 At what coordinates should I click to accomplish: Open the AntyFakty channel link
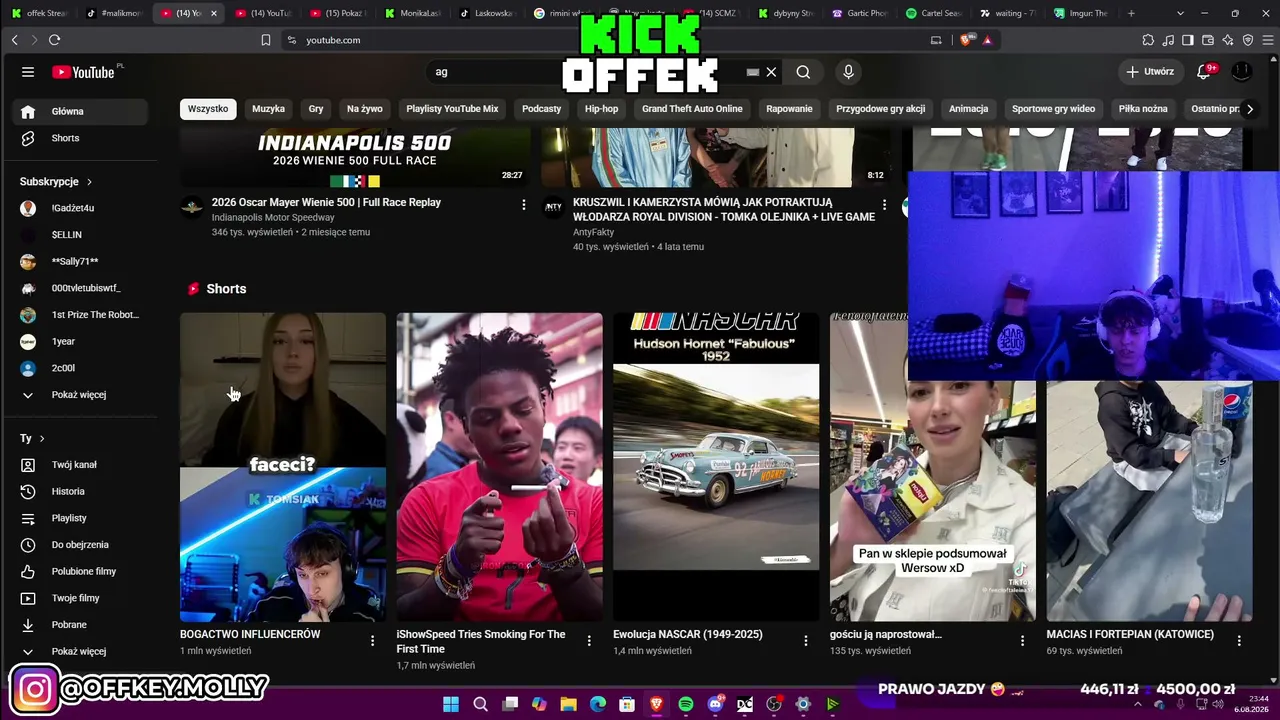click(595, 232)
